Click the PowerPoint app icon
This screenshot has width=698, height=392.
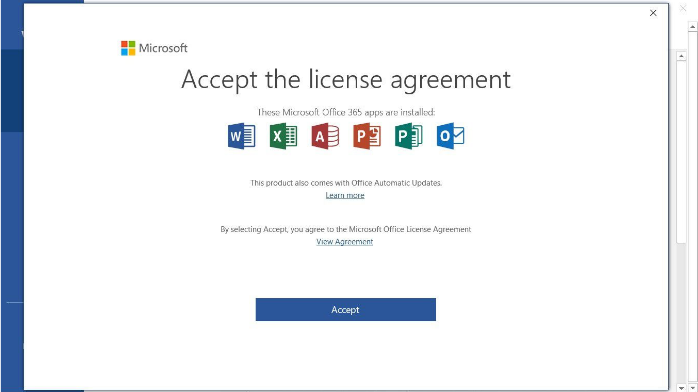(x=367, y=136)
